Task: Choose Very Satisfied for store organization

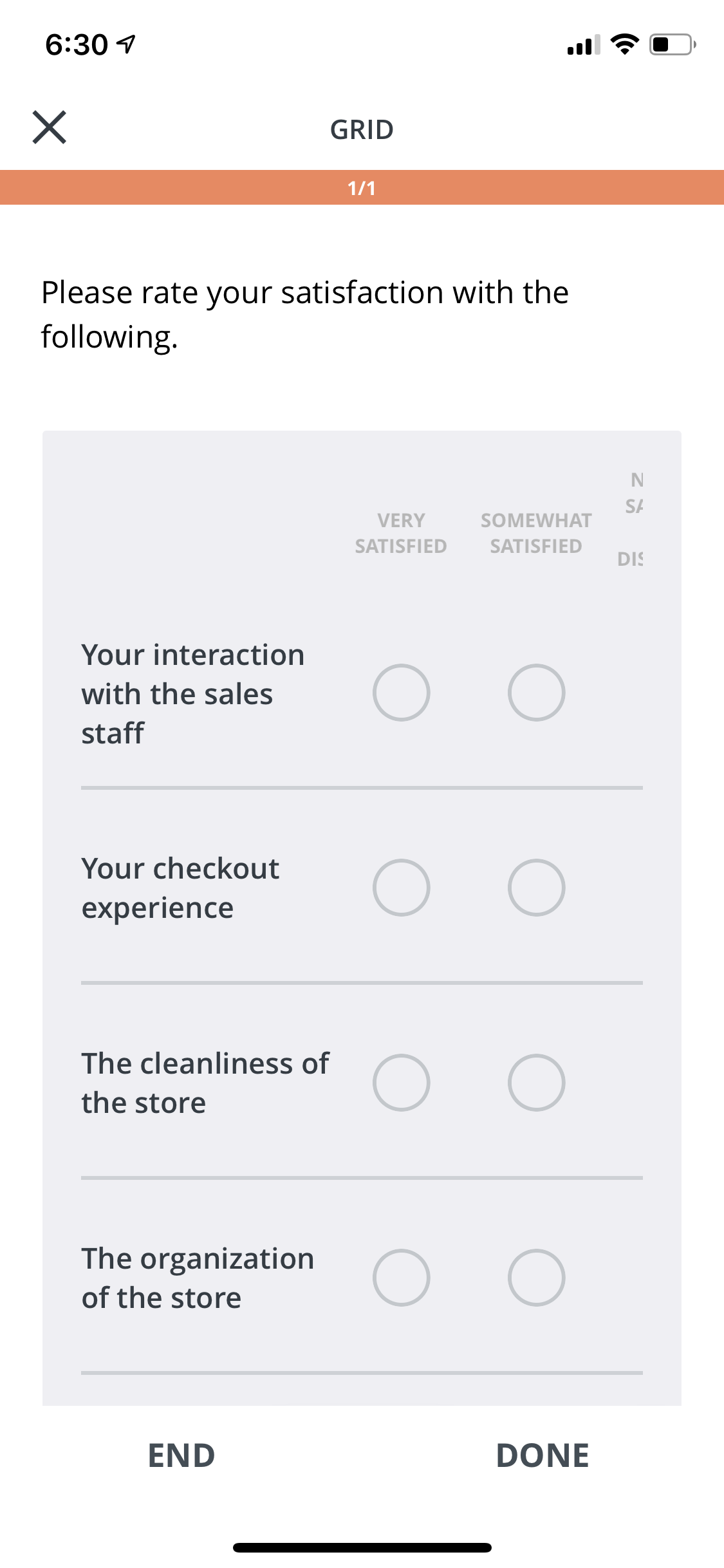Action: click(401, 1278)
